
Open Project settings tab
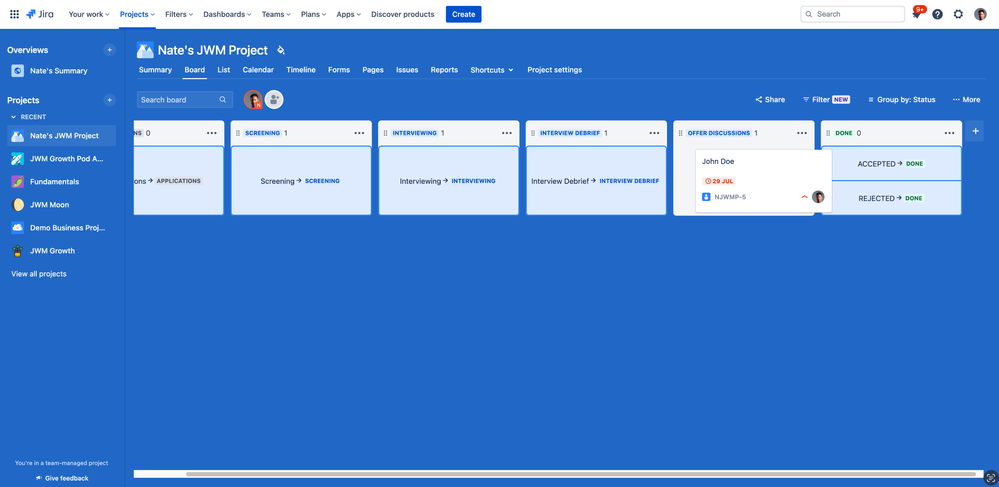click(x=554, y=70)
